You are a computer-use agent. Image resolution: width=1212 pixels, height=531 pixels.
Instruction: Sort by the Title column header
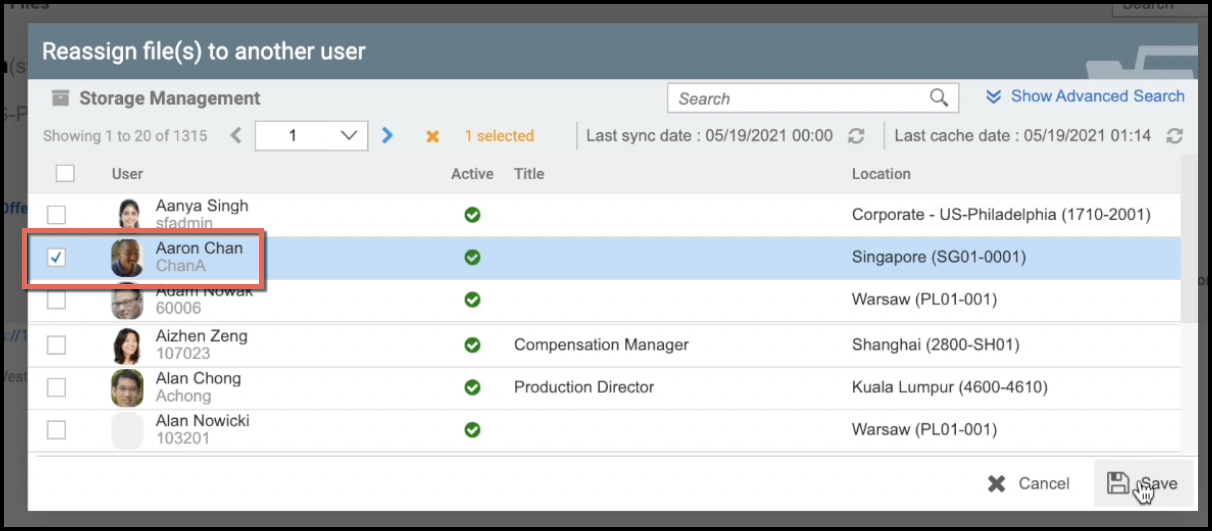coord(528,174)
